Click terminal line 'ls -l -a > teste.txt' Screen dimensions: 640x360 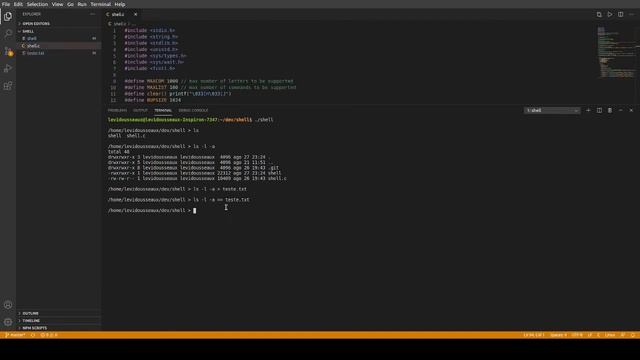220,189
